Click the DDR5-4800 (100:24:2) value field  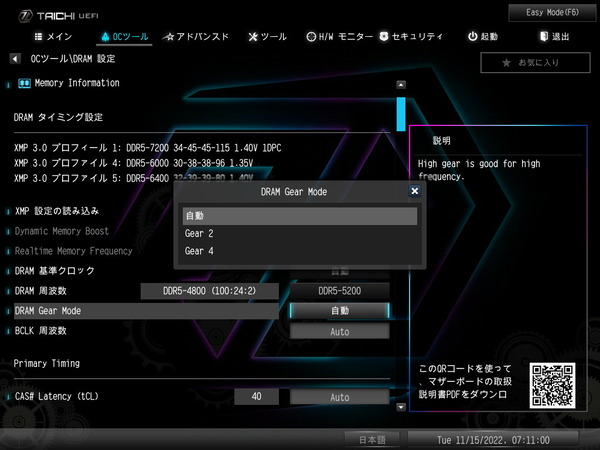pos(209,291)
